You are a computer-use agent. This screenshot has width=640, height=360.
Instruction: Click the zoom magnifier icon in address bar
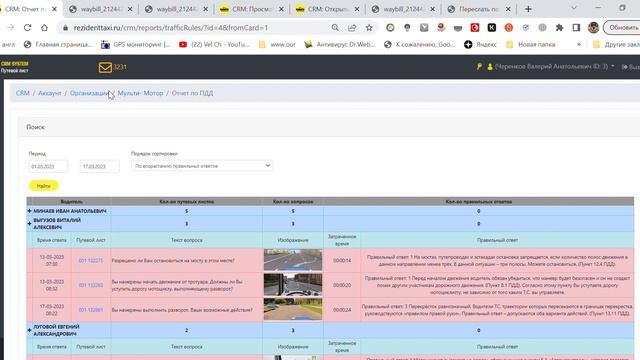(335, 28)
